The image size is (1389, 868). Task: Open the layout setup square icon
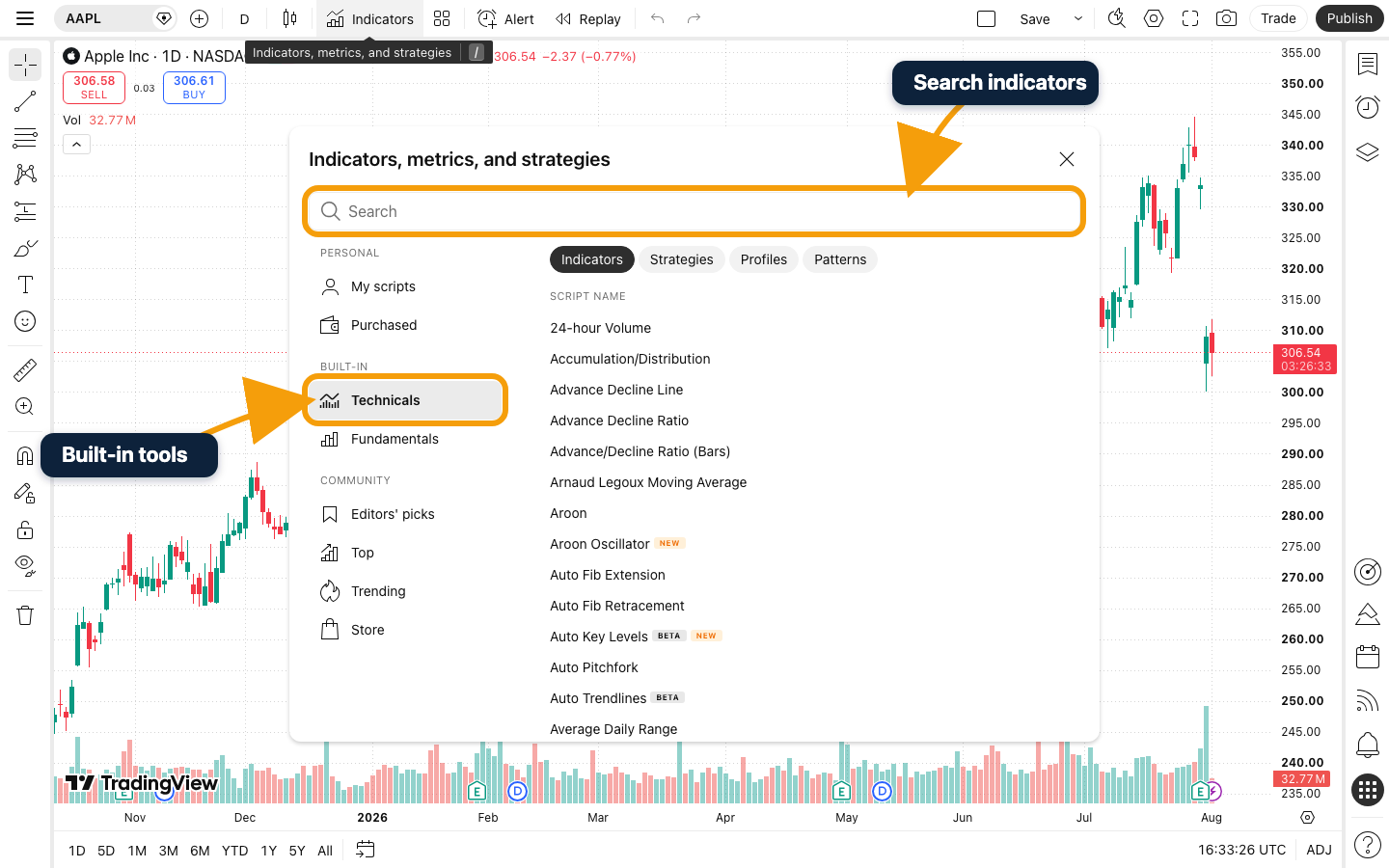click(986, 18)
